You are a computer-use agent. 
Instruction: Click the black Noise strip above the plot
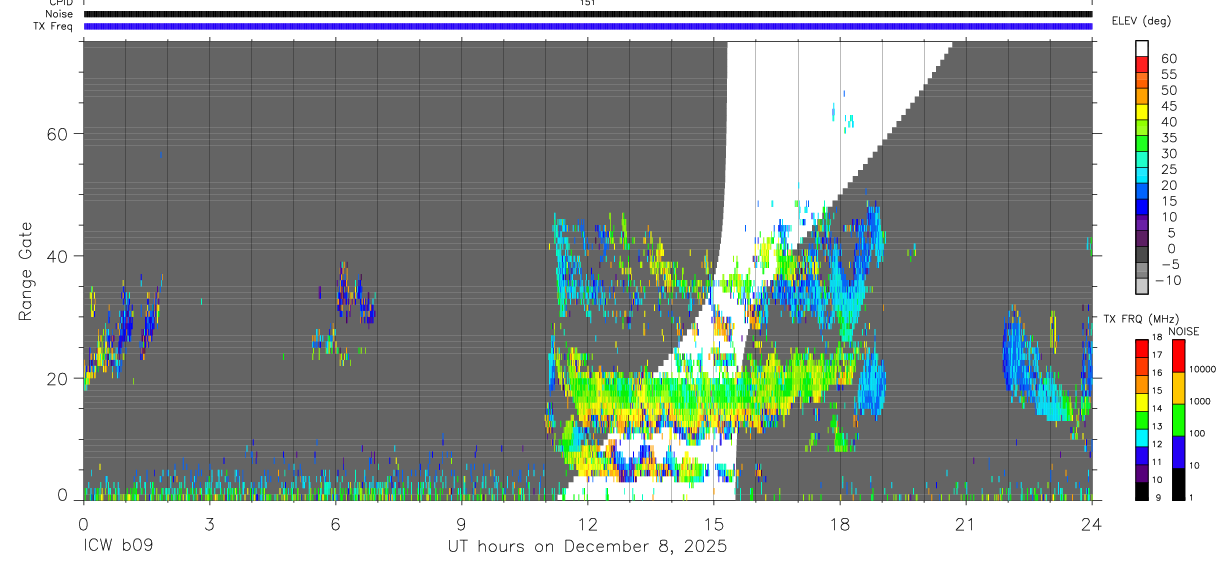[x=587, y=14]
